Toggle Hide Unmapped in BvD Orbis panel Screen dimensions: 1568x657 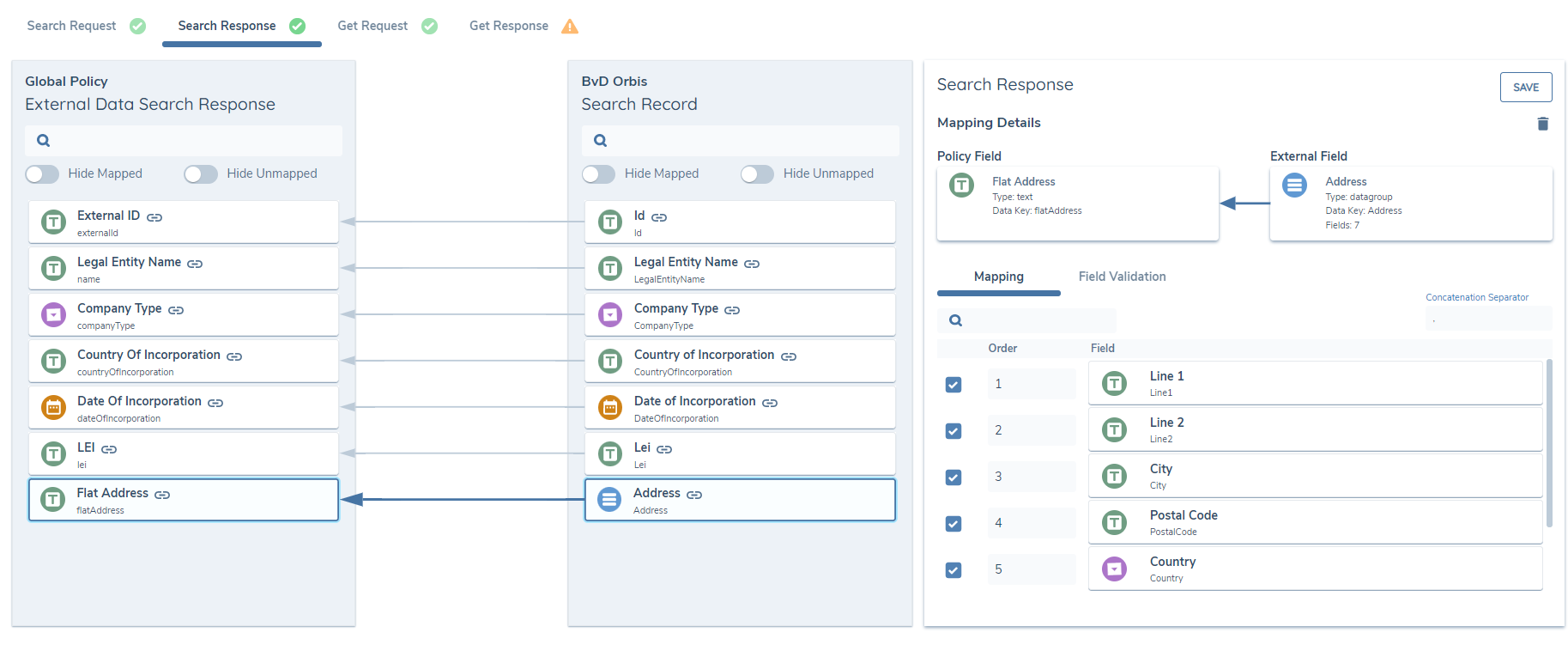tap(757, 174)
